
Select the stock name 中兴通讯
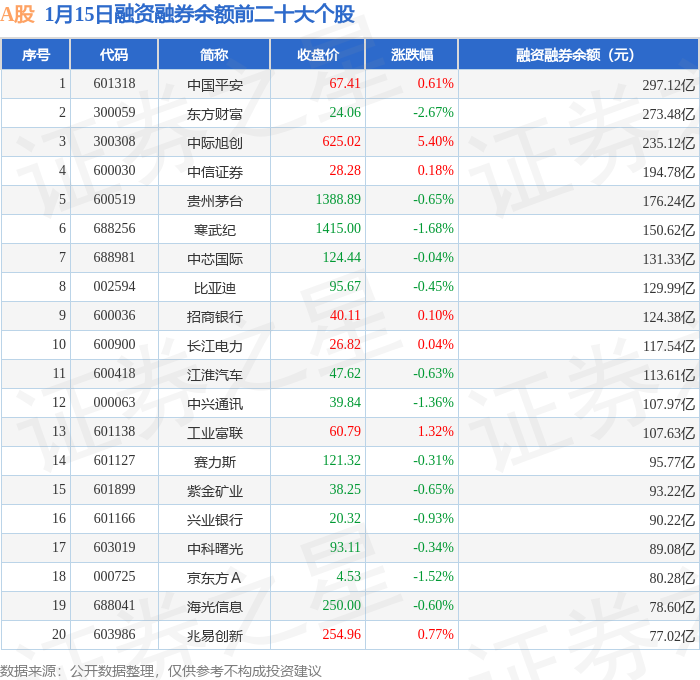(x=215, y=404)
